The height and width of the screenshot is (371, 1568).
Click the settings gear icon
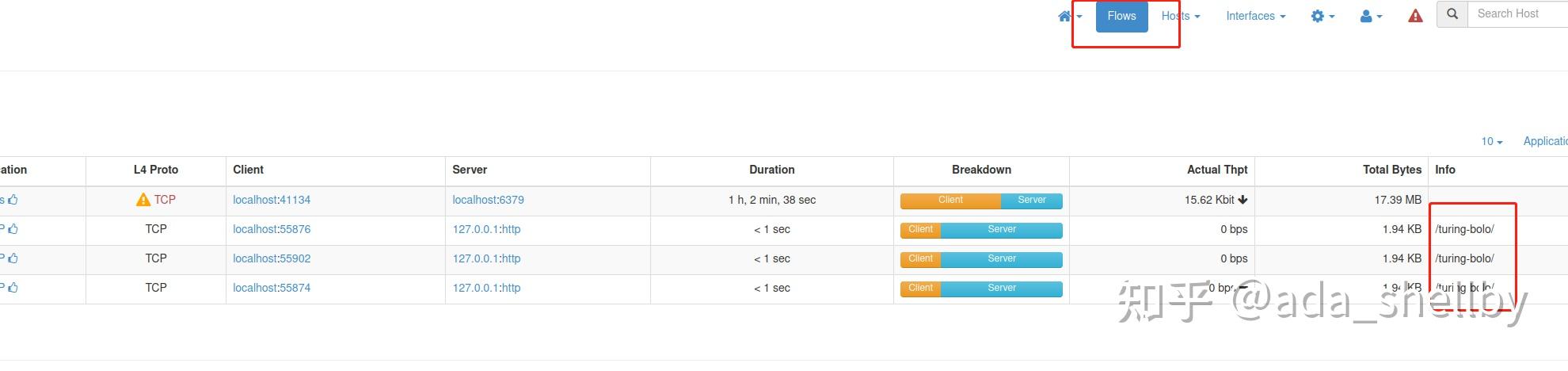tap(1322, 17)
